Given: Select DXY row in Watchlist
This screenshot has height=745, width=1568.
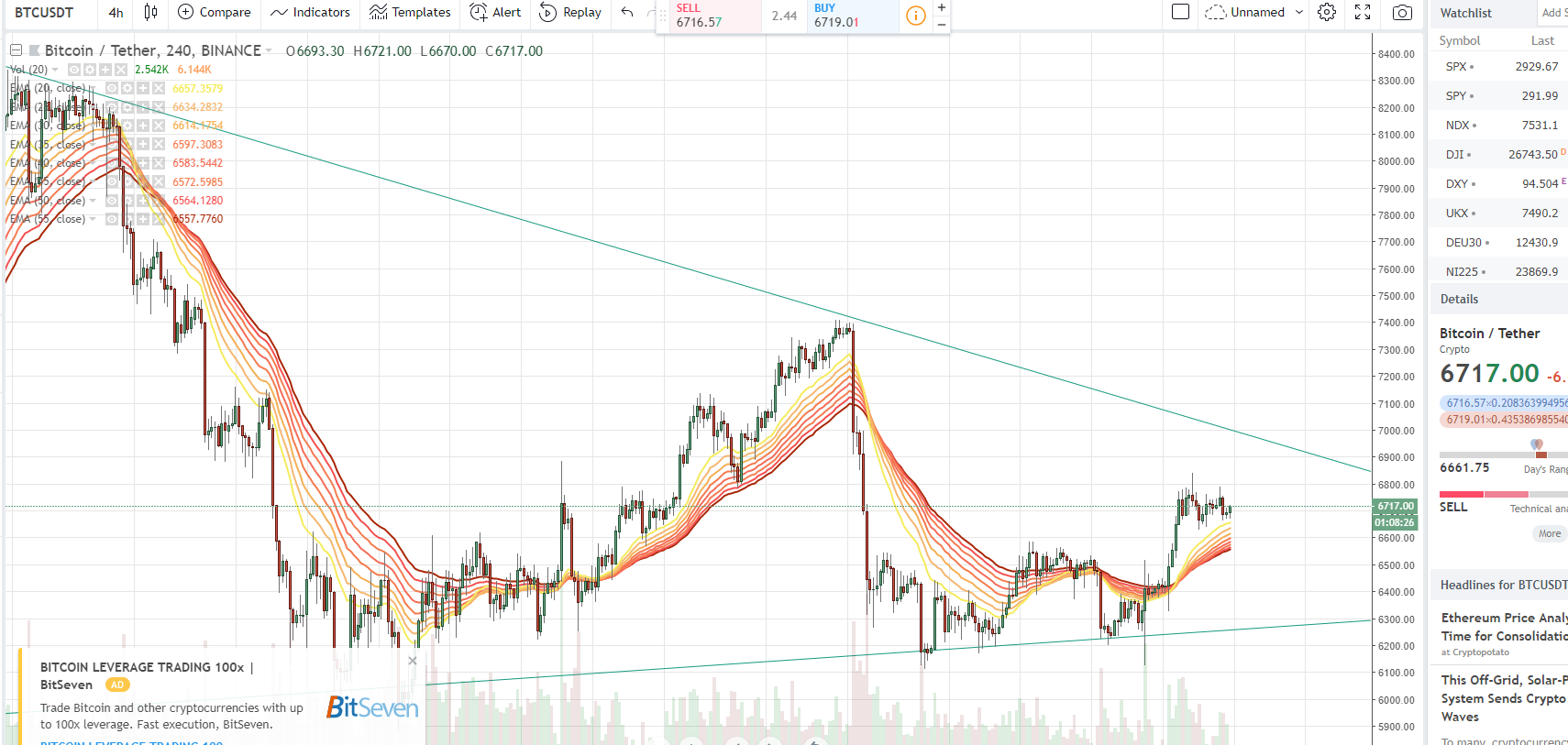Looking at the screenshot, I should pos(1498,184).
